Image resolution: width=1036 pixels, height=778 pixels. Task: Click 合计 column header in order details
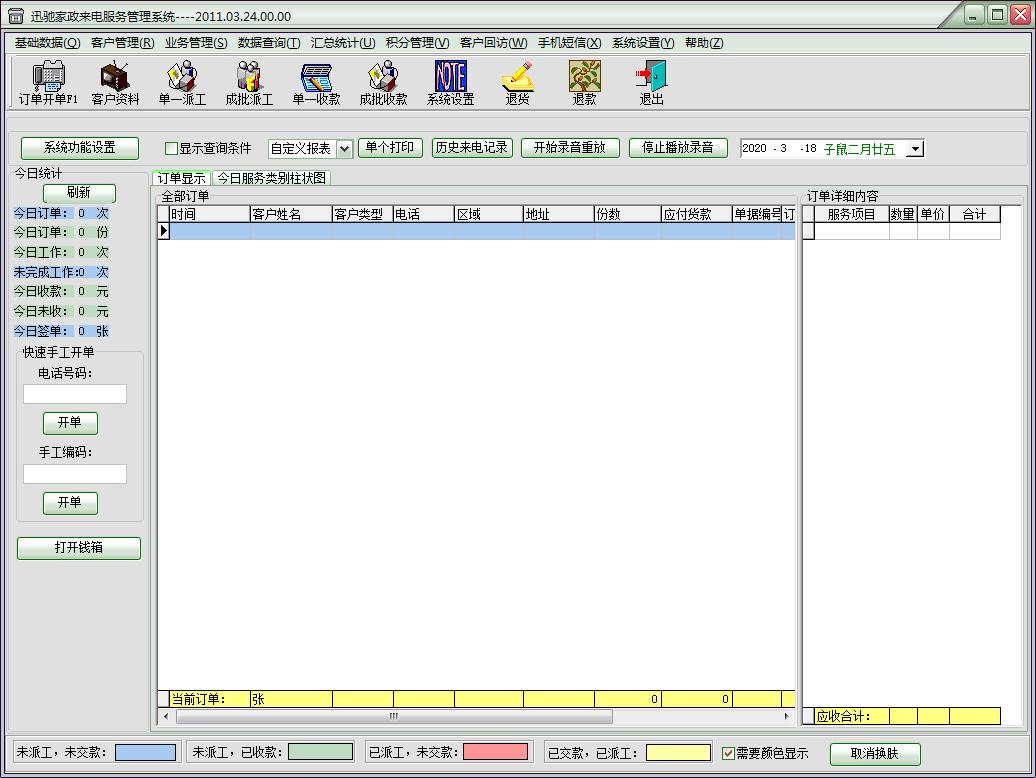pyautogui.click(x=975, y=214)
